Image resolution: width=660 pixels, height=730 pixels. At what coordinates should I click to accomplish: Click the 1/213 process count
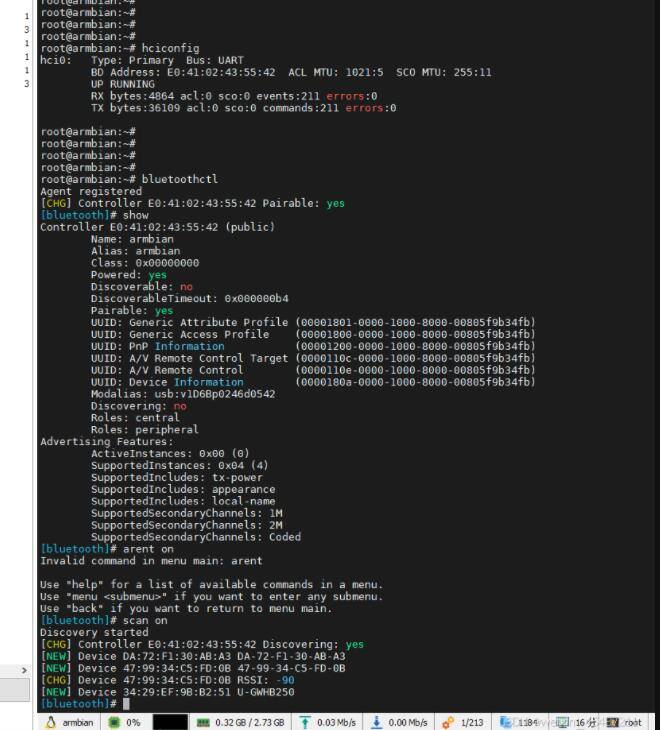(472, 723)
